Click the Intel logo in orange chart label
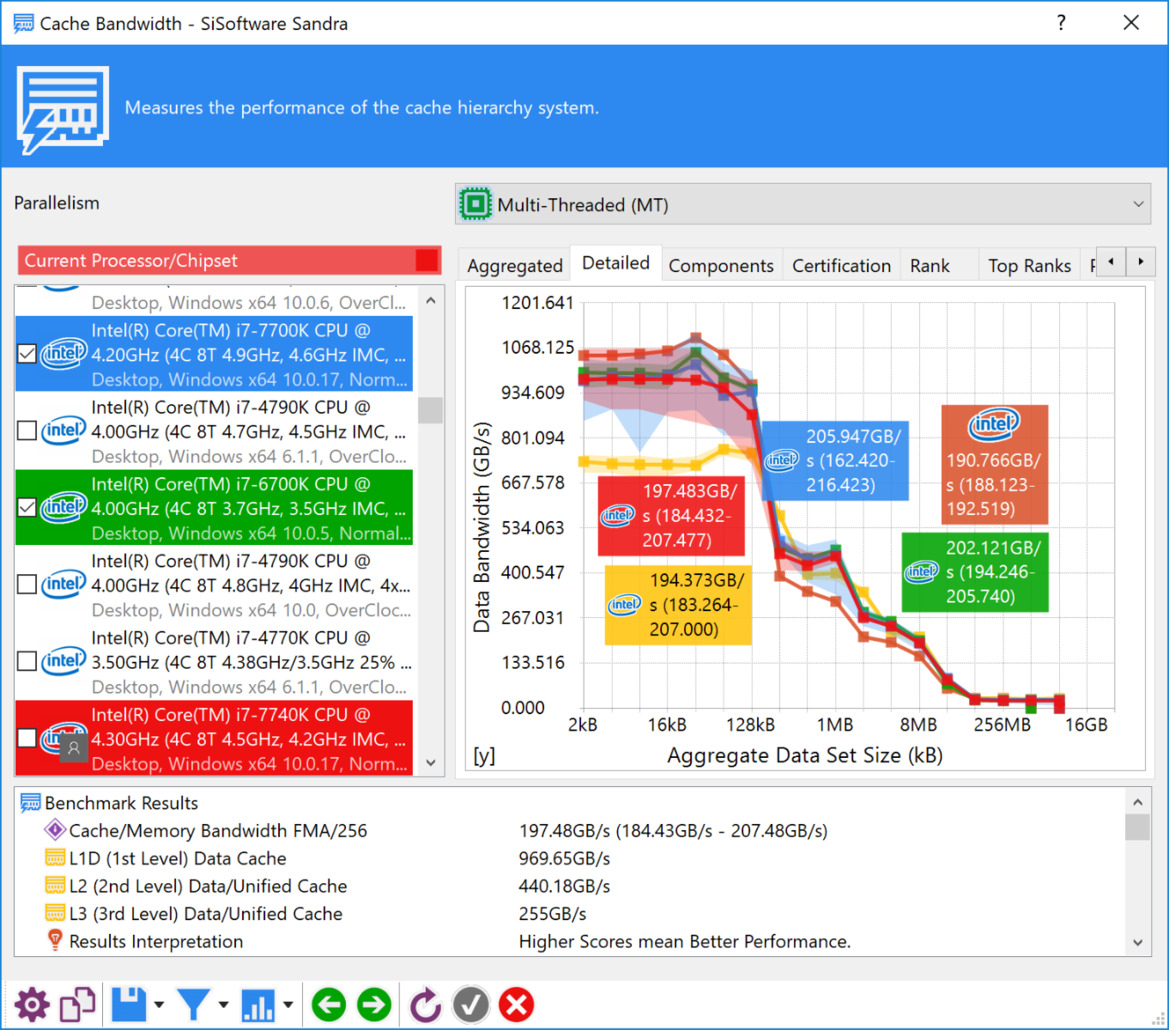The image size is (1169, 1030). click(x=994, y=424)
